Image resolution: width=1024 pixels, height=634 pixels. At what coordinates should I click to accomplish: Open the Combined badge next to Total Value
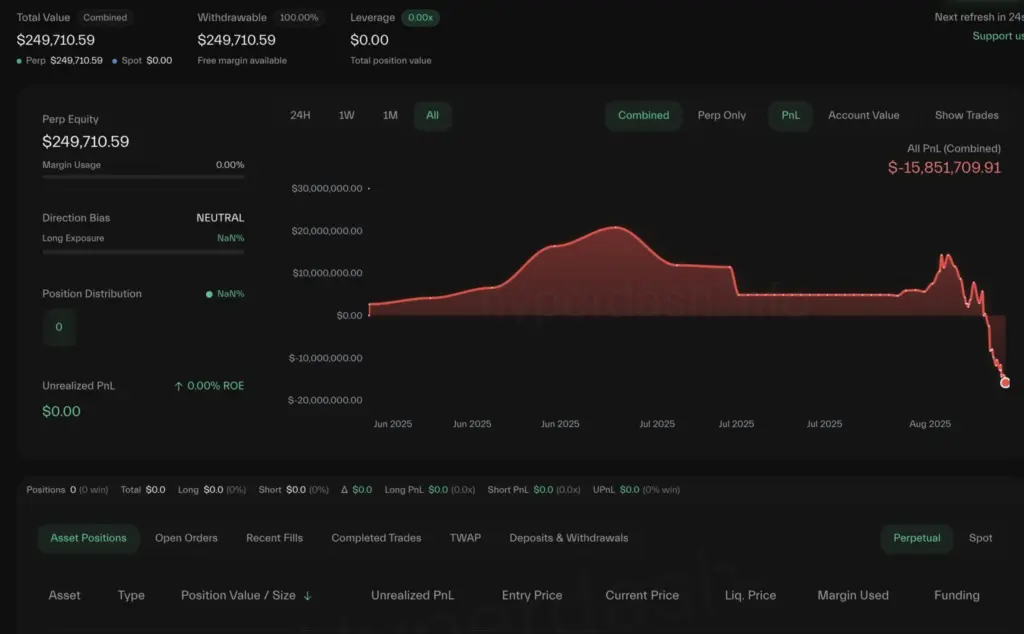pos(105,18)
